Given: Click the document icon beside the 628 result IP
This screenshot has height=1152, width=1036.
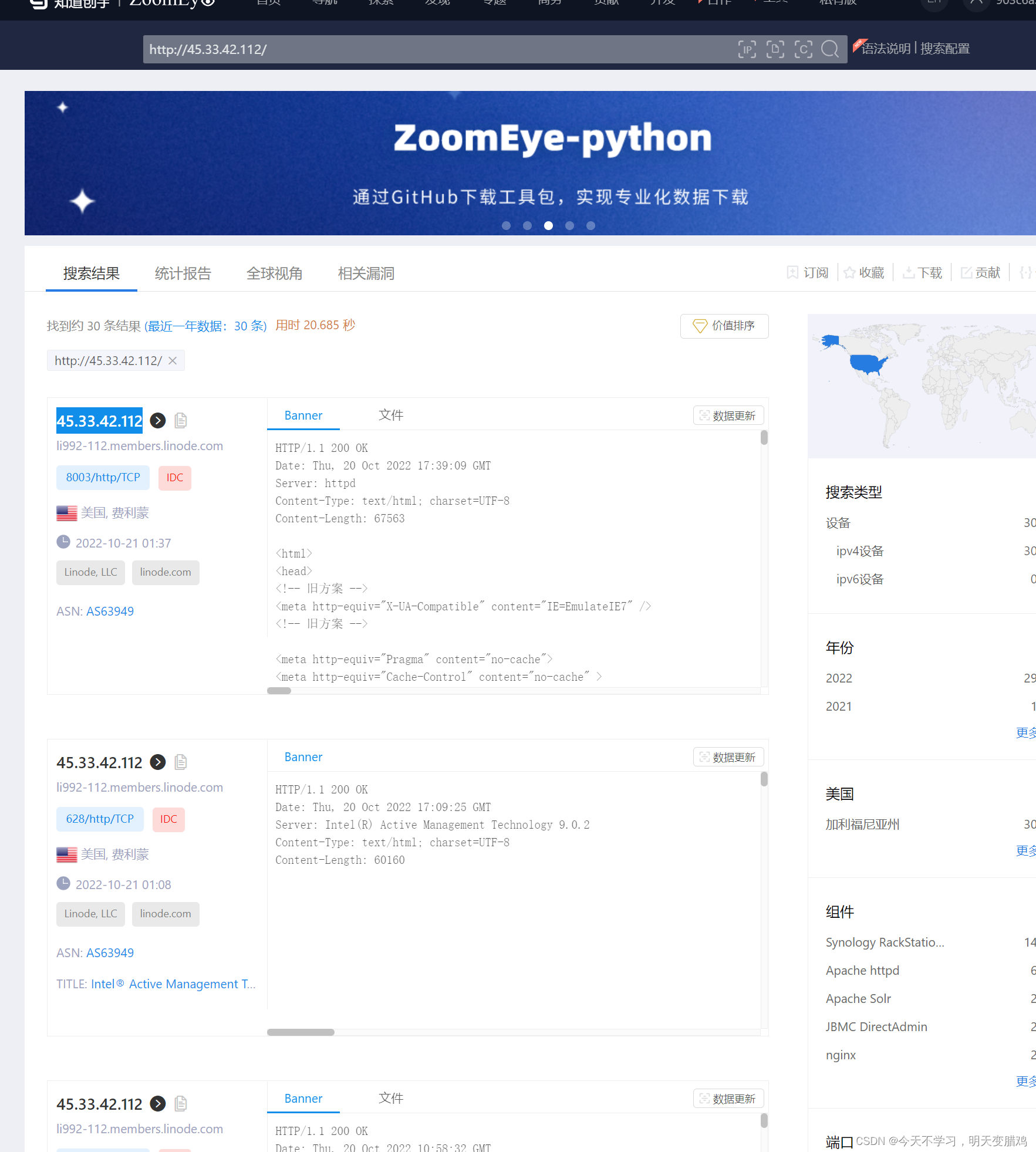Looking at the screenshot, I should 181,762.
